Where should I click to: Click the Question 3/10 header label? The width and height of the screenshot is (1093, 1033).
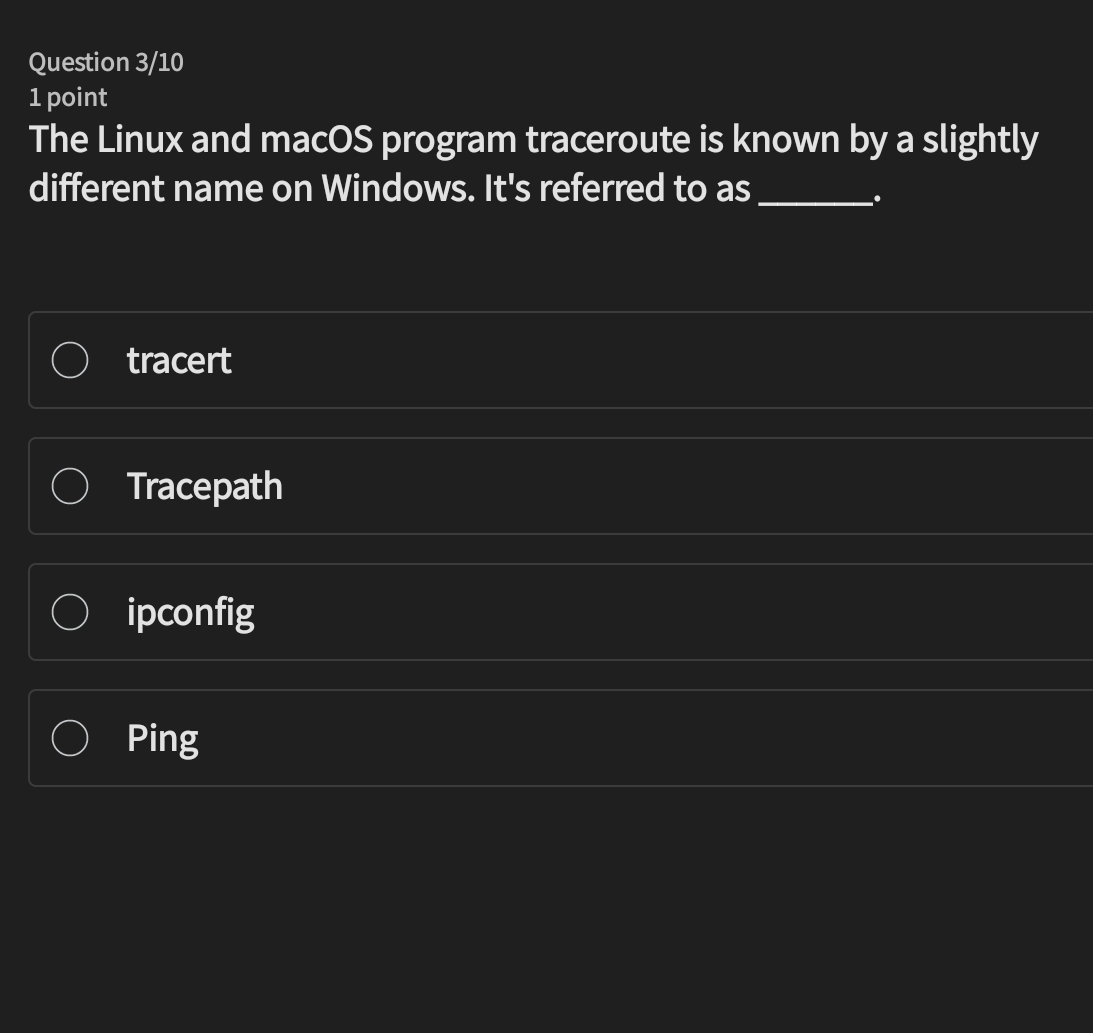pos(105,62)
